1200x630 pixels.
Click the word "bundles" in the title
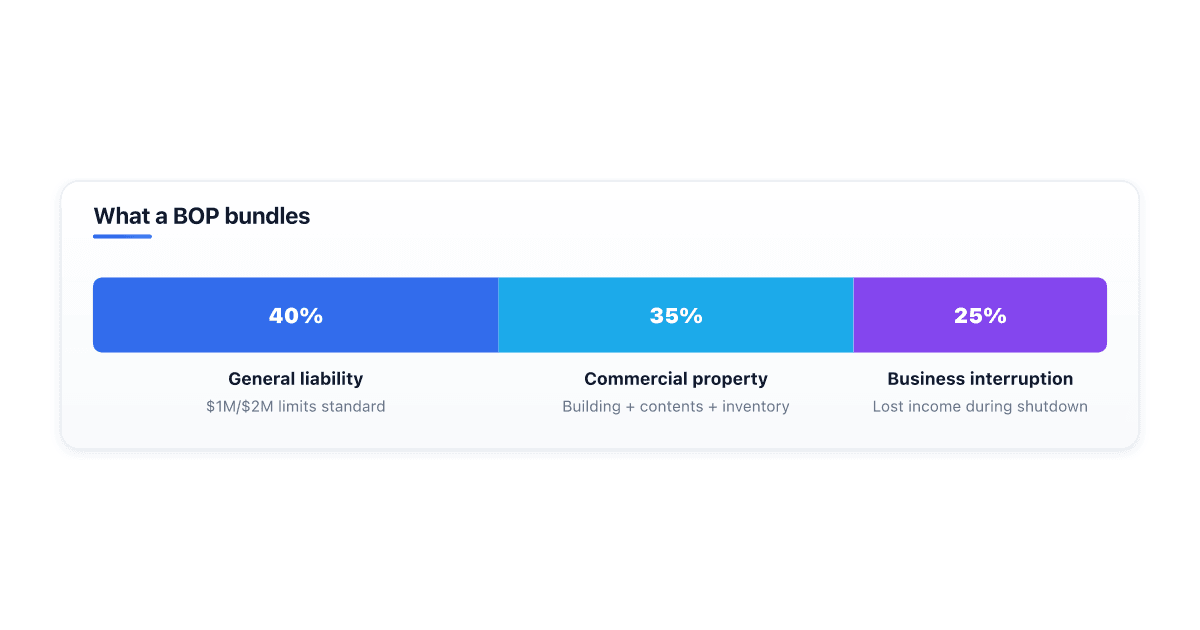pos(268,216)
